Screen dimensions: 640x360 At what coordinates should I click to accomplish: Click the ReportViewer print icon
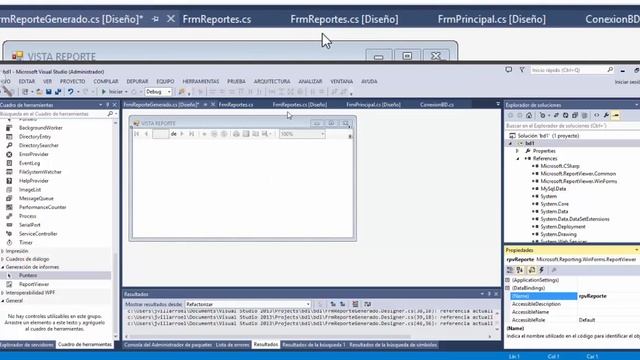click(236, 134)
